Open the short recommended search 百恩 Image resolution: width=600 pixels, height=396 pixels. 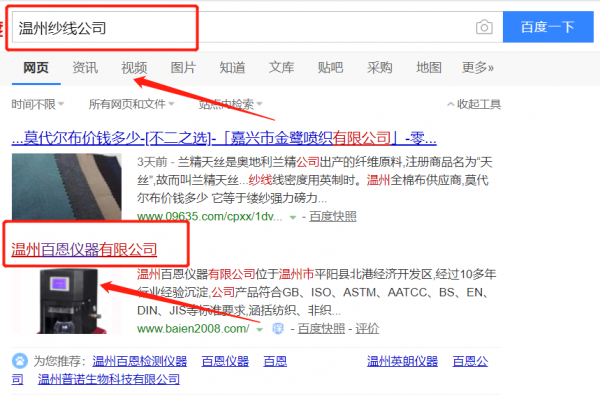275,361
